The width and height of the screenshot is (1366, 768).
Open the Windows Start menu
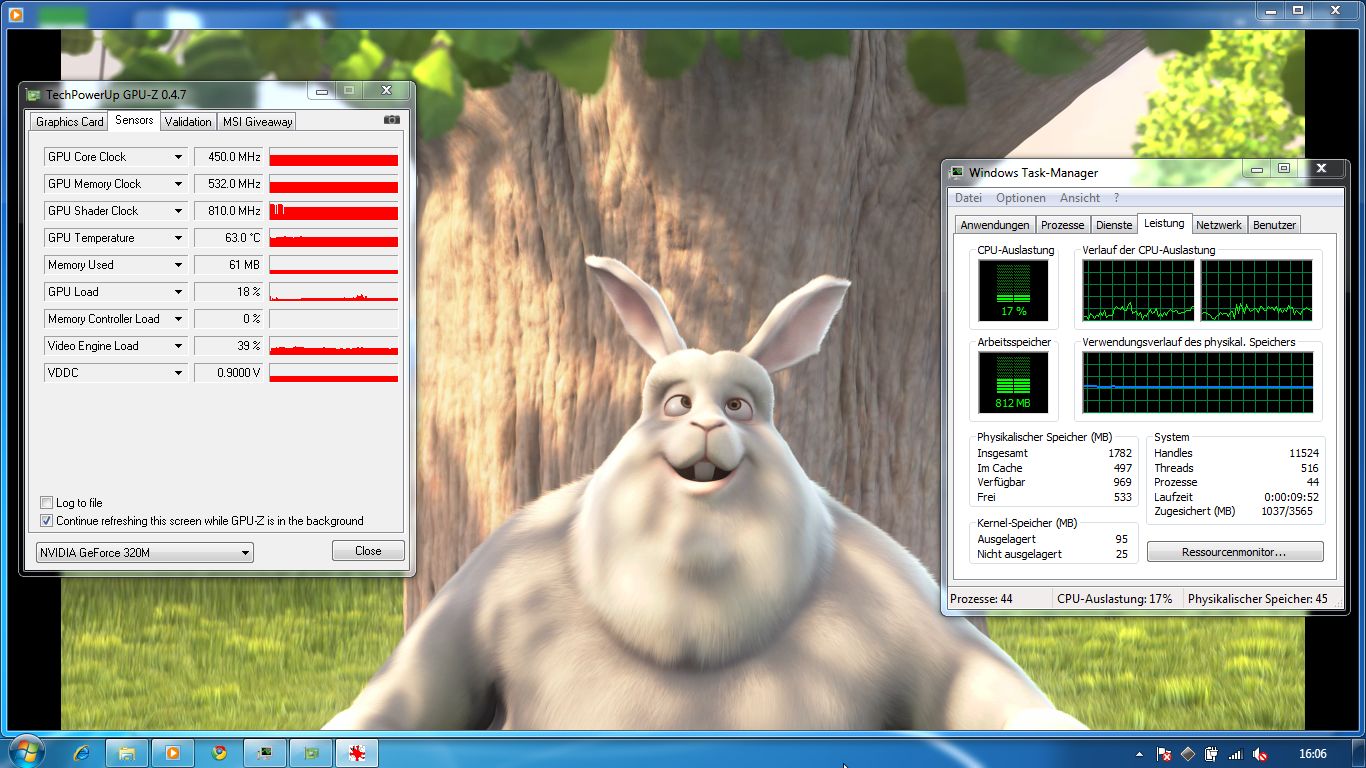tap(26, 752)
